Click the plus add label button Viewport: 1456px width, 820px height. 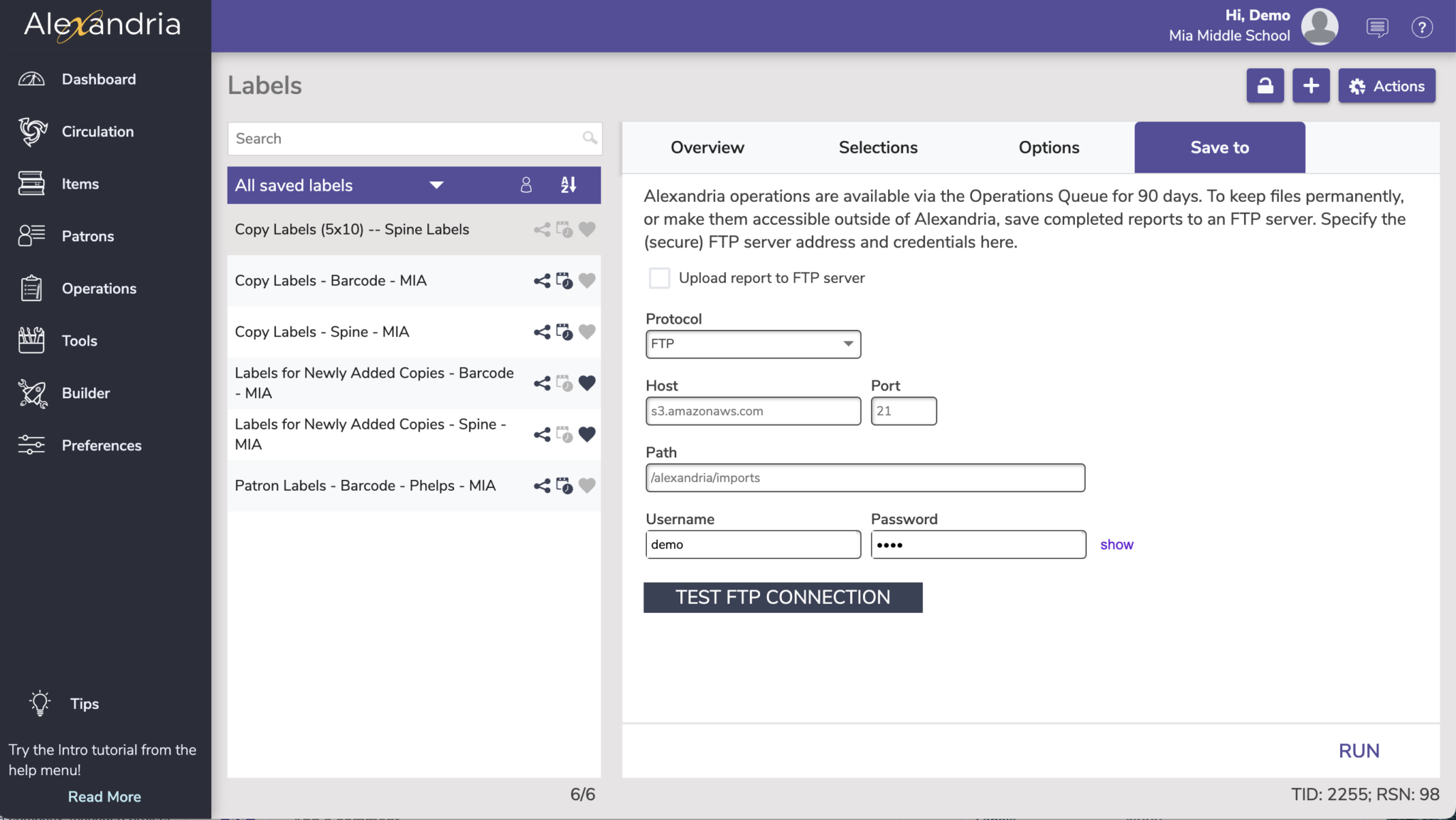1311,86
